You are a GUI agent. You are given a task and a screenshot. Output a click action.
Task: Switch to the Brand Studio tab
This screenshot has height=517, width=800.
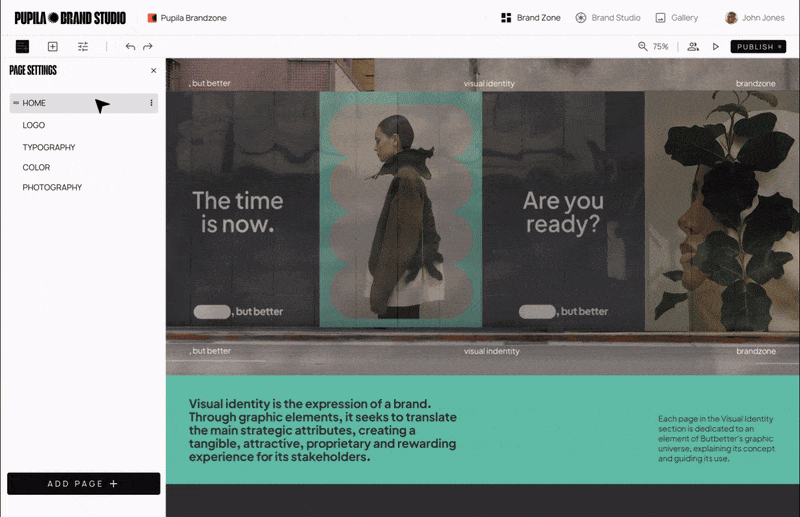(608, 18)
